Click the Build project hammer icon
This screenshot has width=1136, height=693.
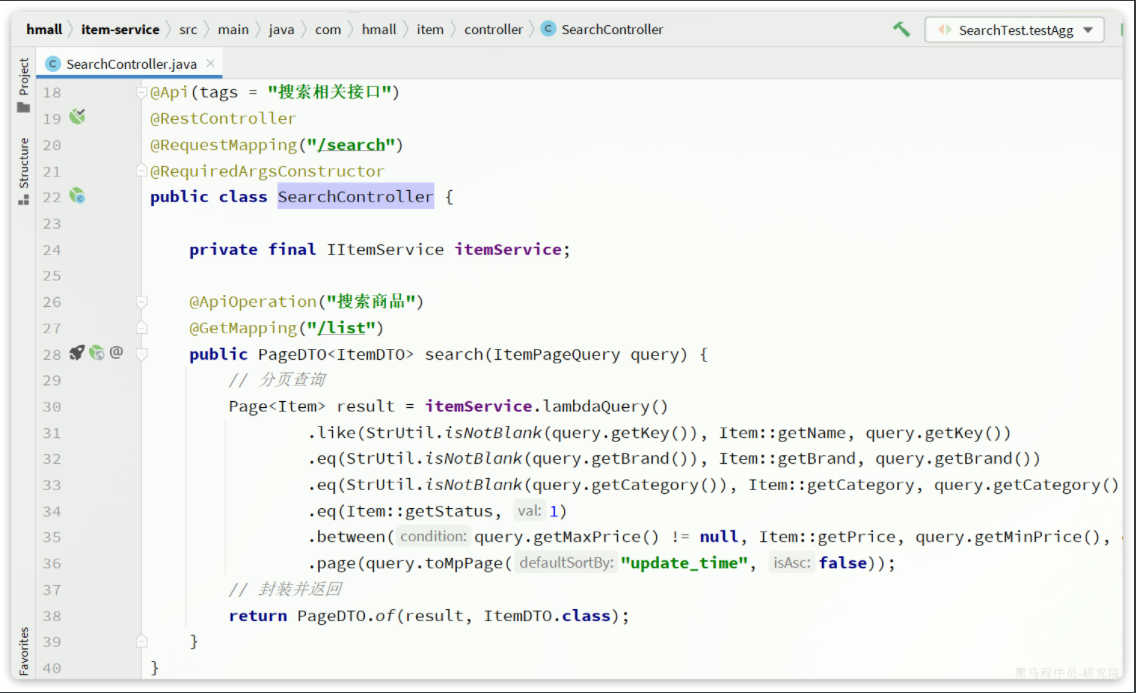click(x=901, y=29)
